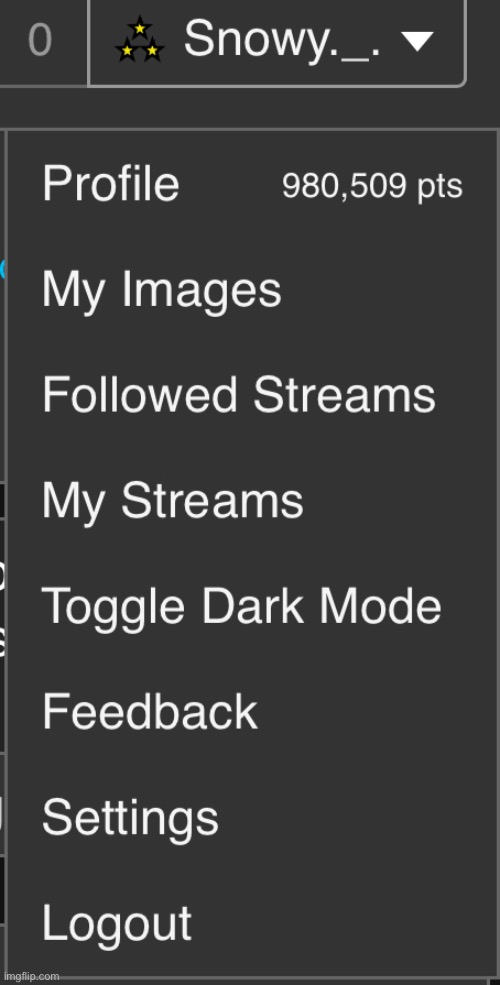Click the topmost yellow star in the rank icon
The width and height of the screenshot is (500, 985).
(x=139, y=28)
